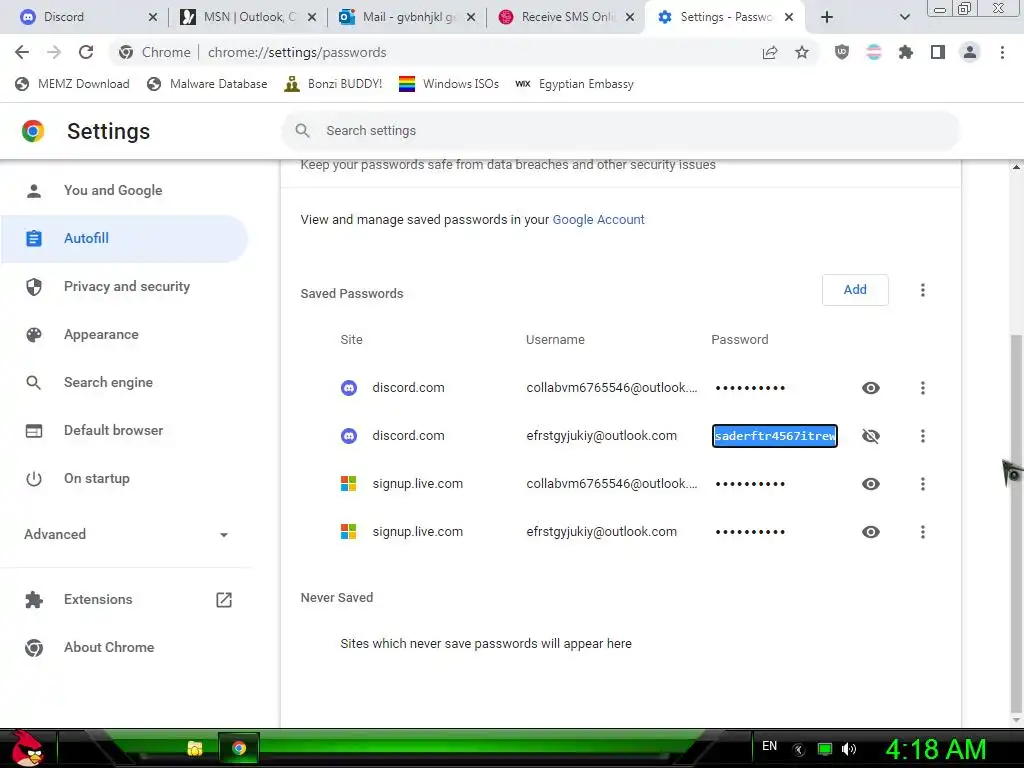Open Windows ISOs bookmark
The height and width of the screenshot is (768, 1024).
tap(449, 84)
